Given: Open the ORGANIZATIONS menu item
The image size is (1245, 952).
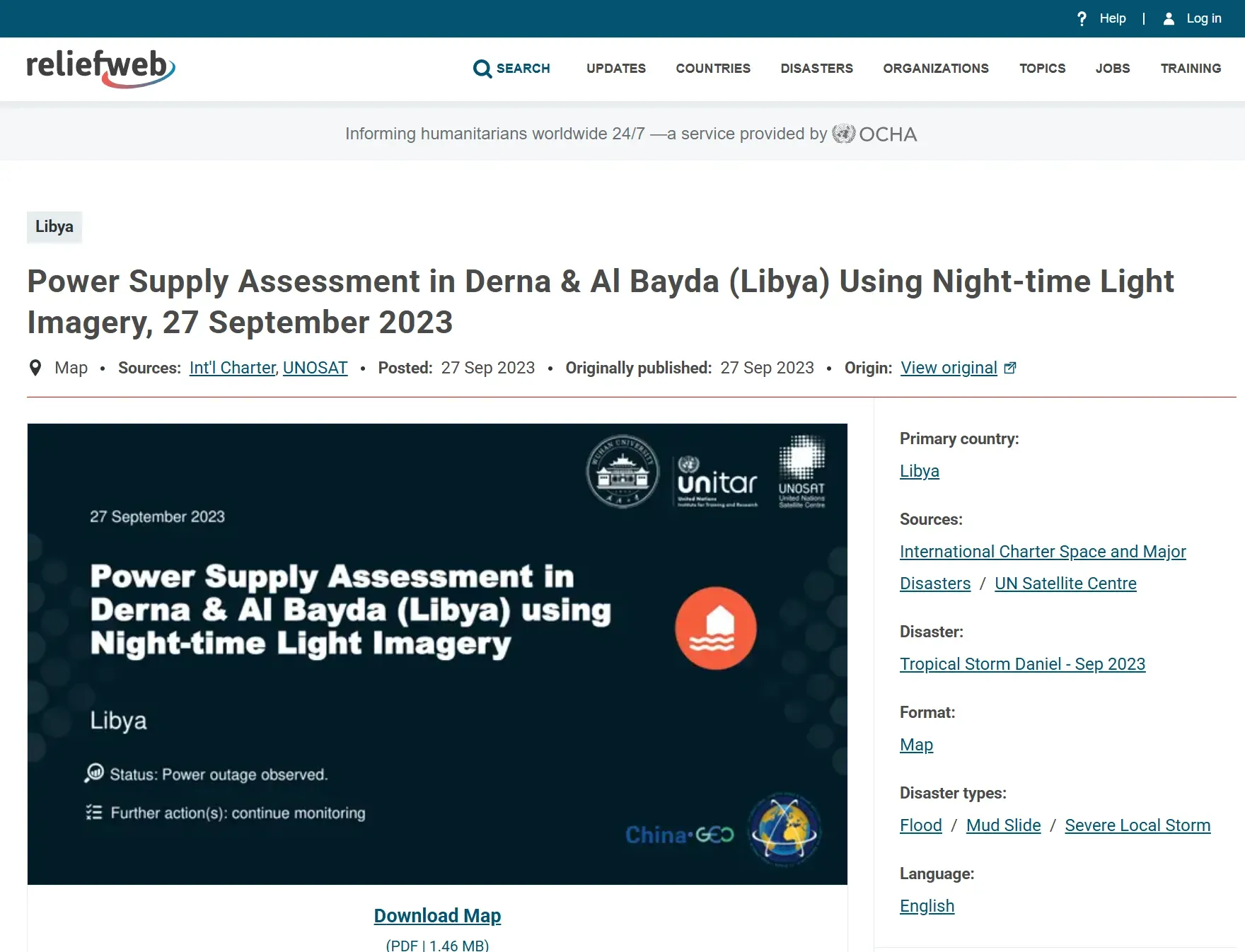Looking at the screenshot, I should [936, 69].
